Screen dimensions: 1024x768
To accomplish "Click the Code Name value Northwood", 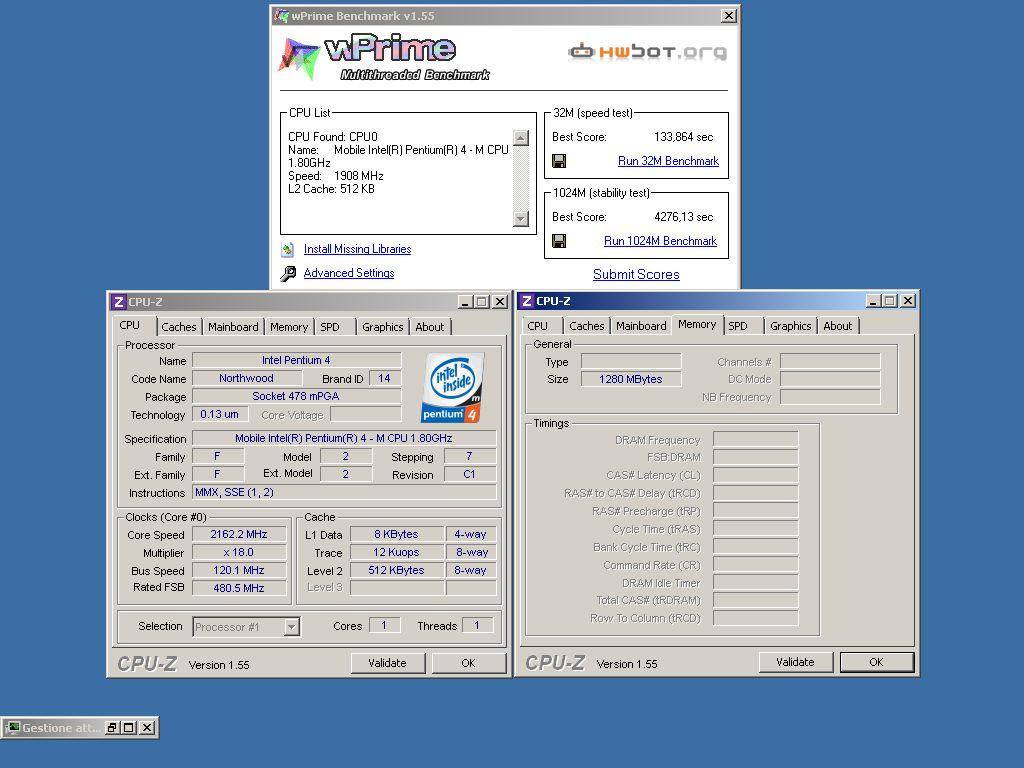I will tap(247, 379).
